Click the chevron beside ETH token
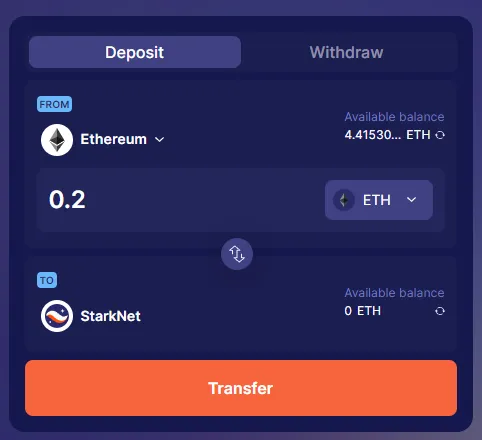This screenshot has height=440, width=482. click(x=412, y=200)
